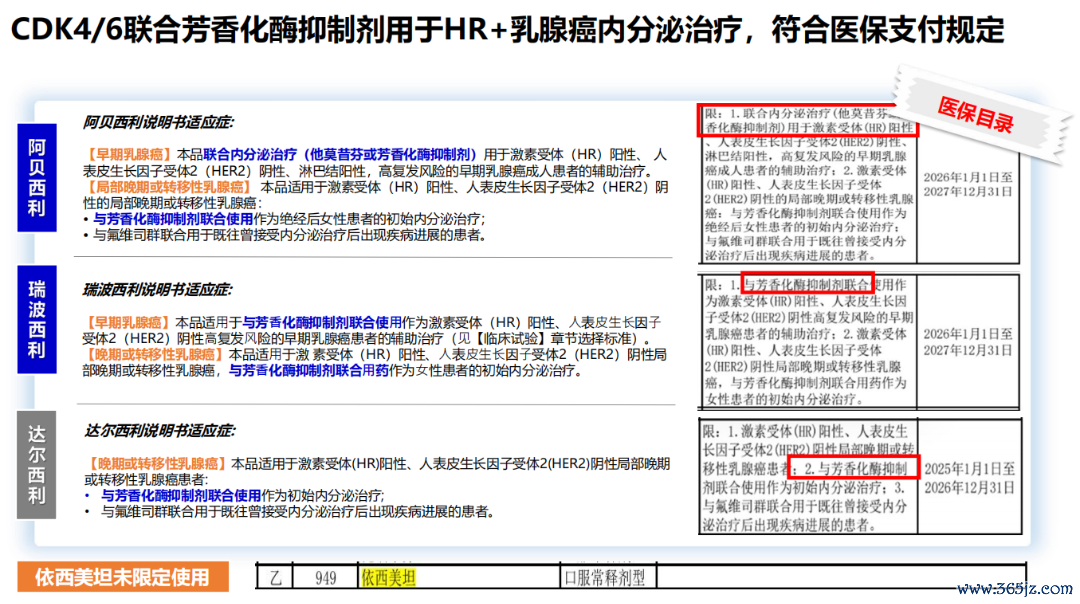Click the red 医保目录 sticker label

click(975, 115)
